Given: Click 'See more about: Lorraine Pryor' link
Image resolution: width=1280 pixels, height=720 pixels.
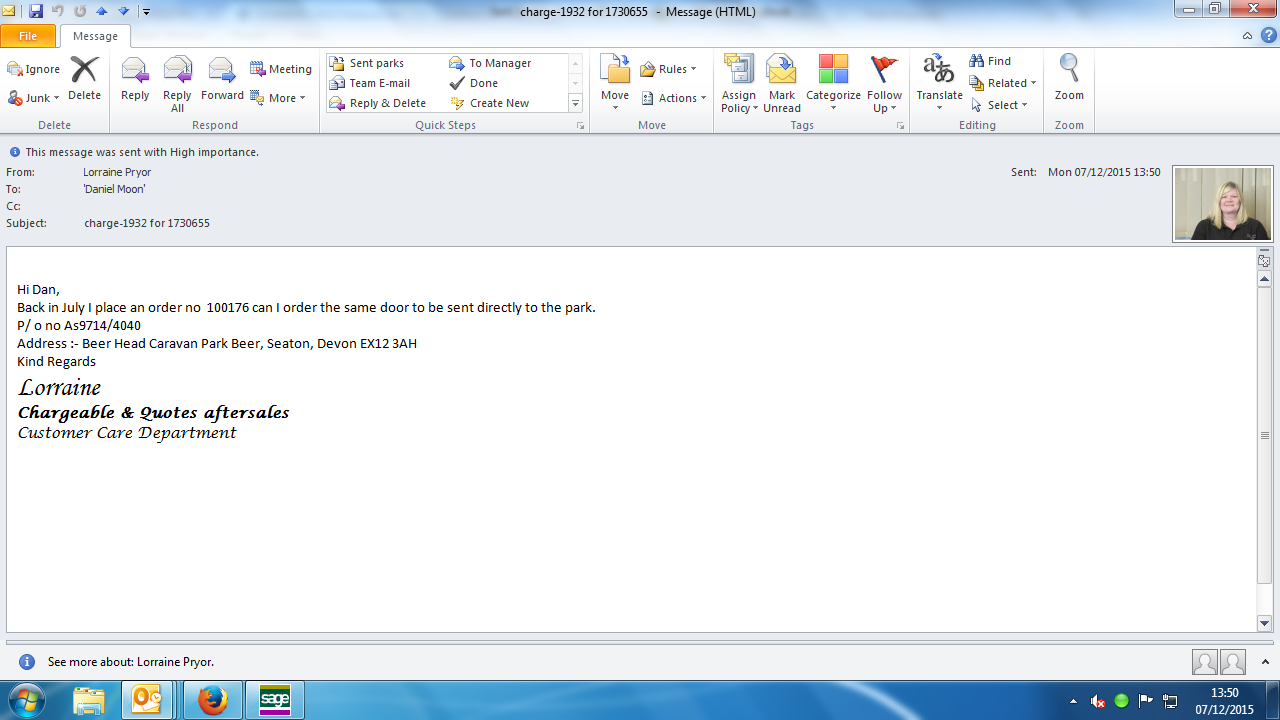Looking at the screenshot, I should pos(131,662).
